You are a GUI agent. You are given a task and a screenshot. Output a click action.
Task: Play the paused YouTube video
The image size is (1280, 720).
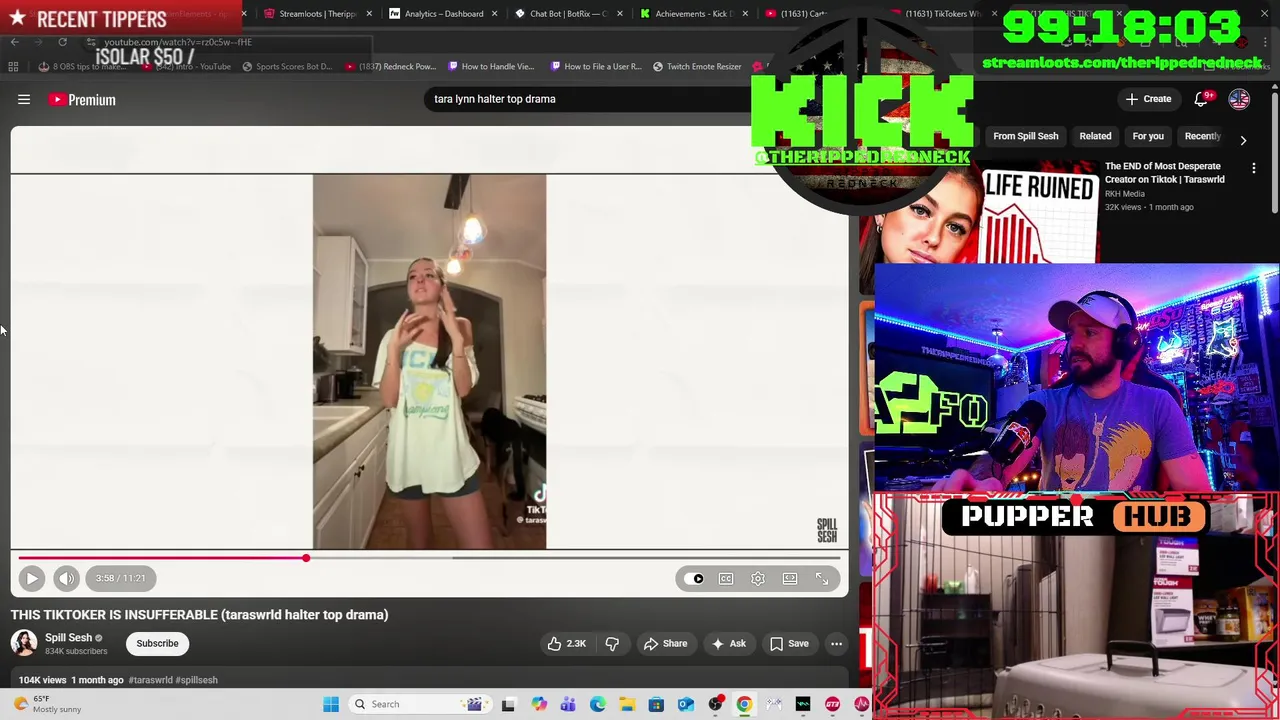[x=31, y=578]
